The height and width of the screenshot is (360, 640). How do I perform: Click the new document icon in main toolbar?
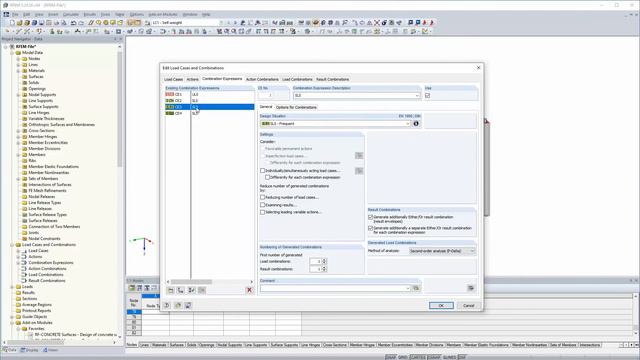(12, 23)
